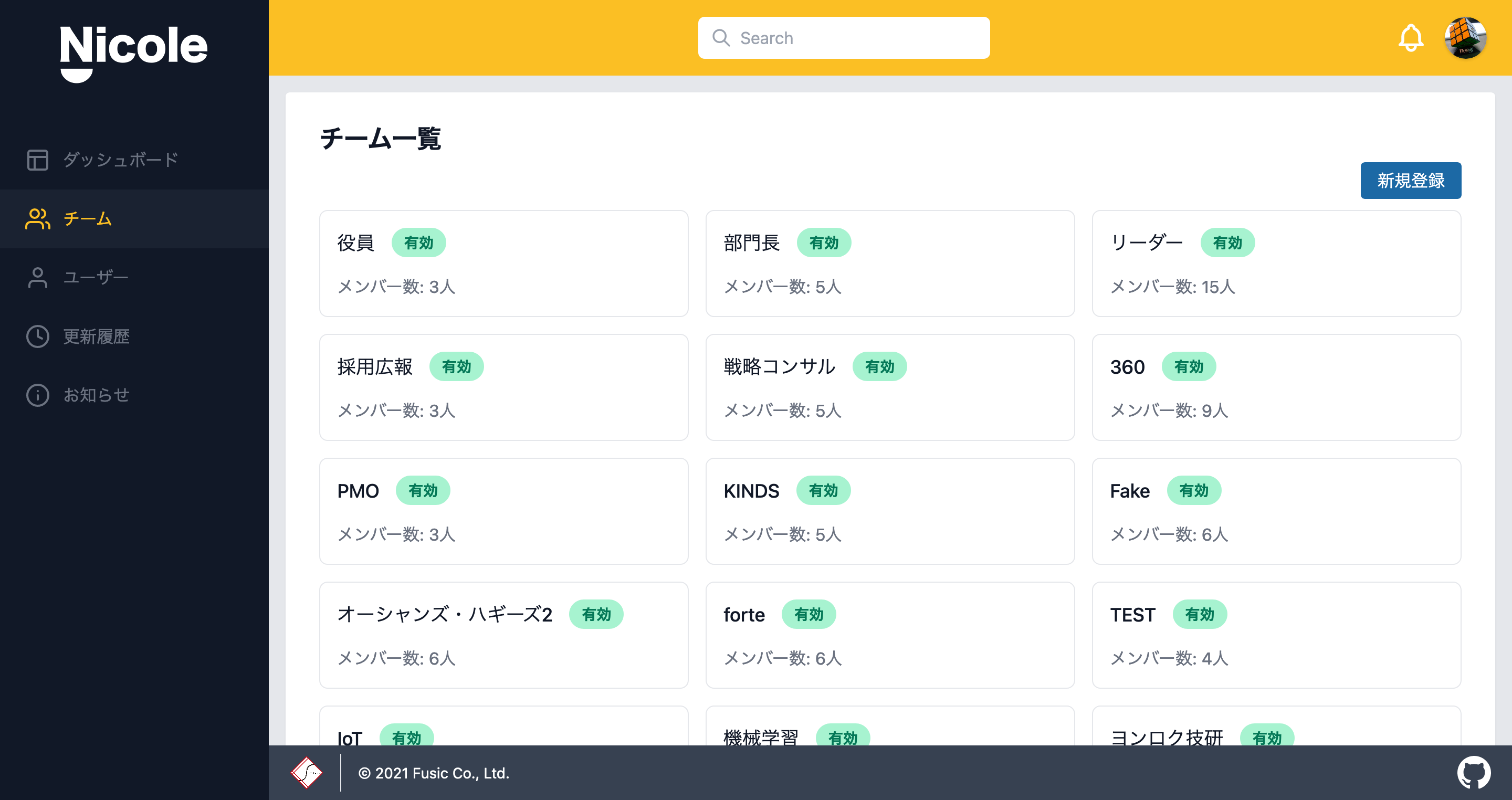Click the info circle icon for お知らせ

click(38, 395)
